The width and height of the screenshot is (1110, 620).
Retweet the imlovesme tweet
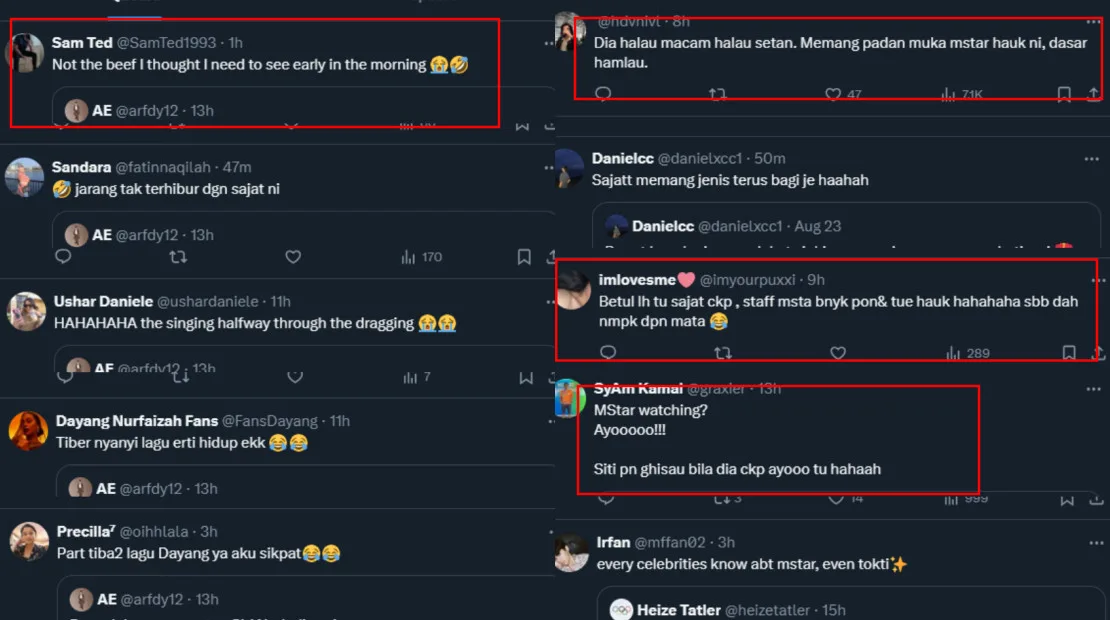722,352
